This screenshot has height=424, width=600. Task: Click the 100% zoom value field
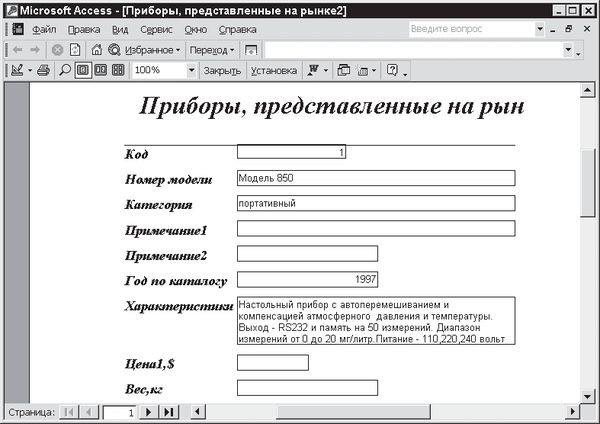(x=159, y=70)
